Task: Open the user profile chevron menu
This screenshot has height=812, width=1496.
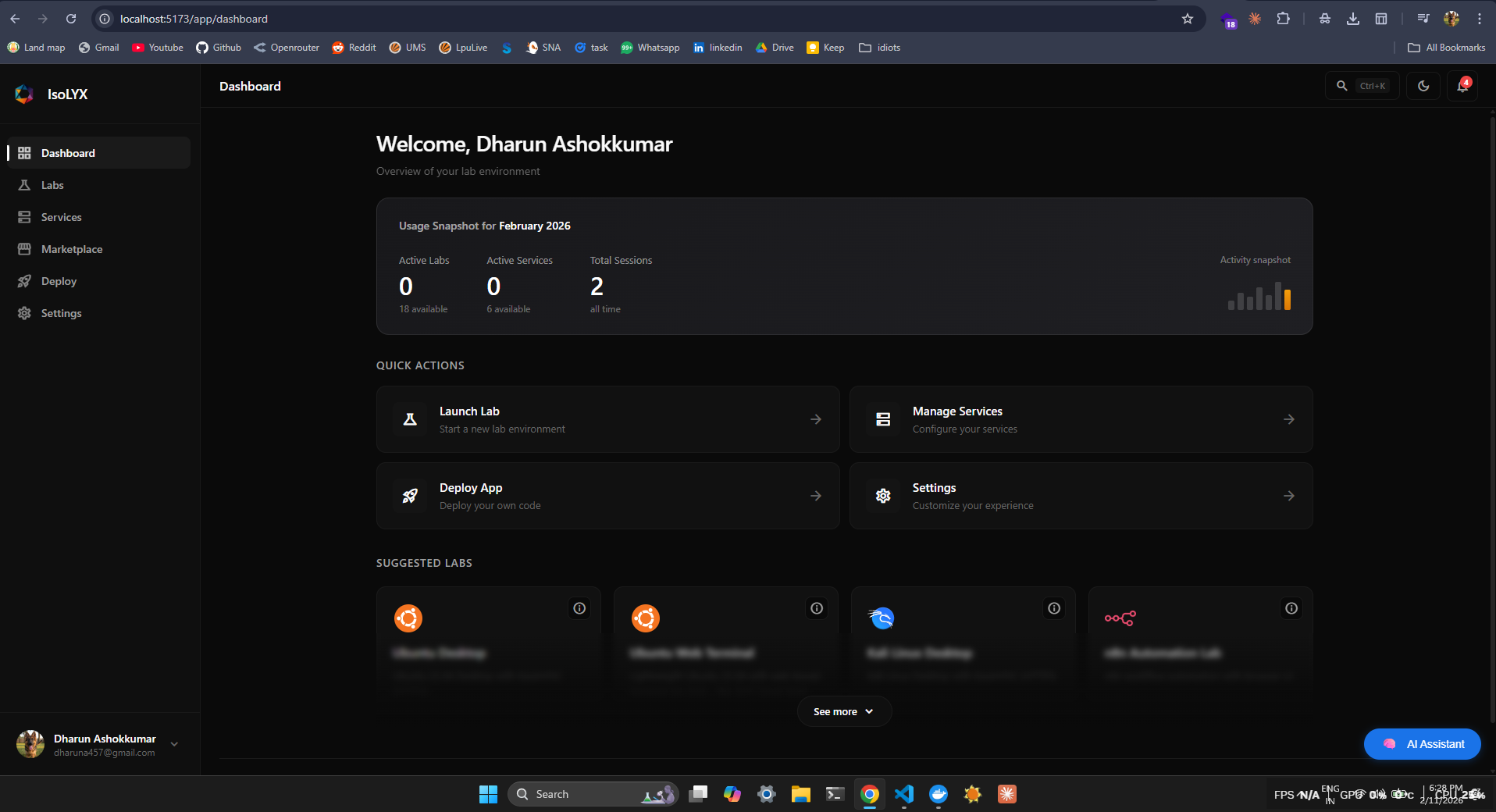Action: pos(174,744)
